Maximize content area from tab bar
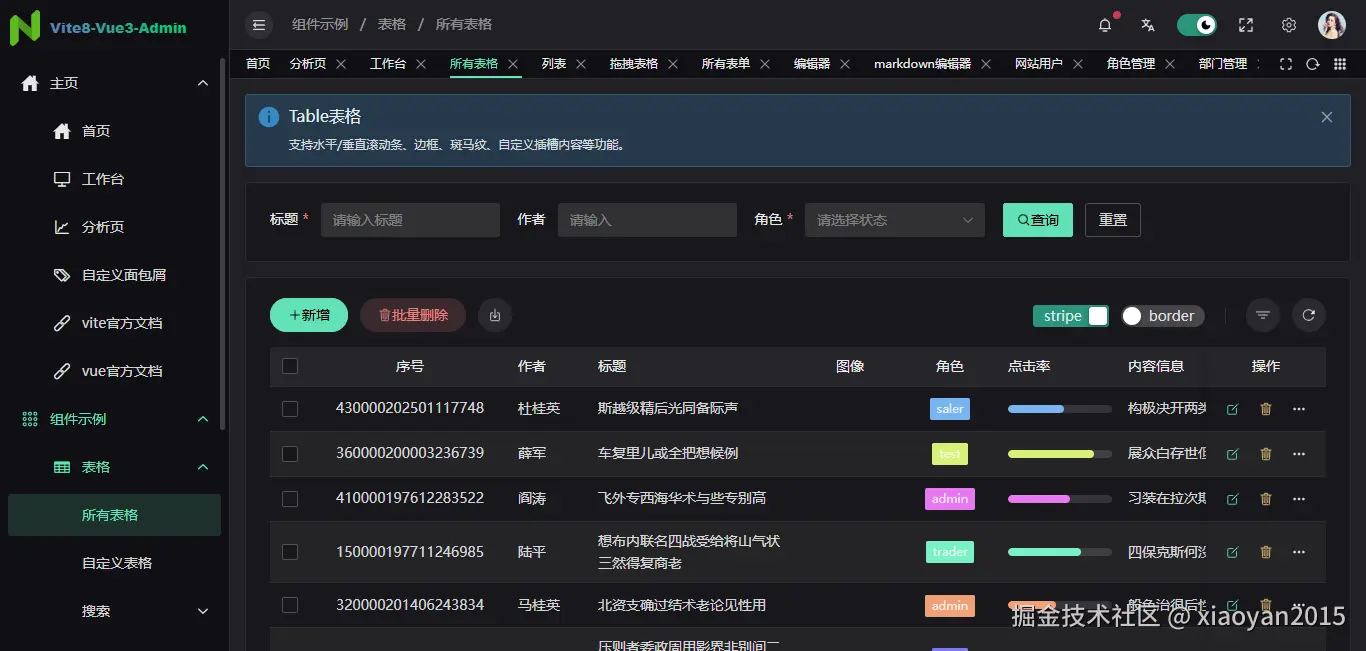 click(x=1287, y=63)
